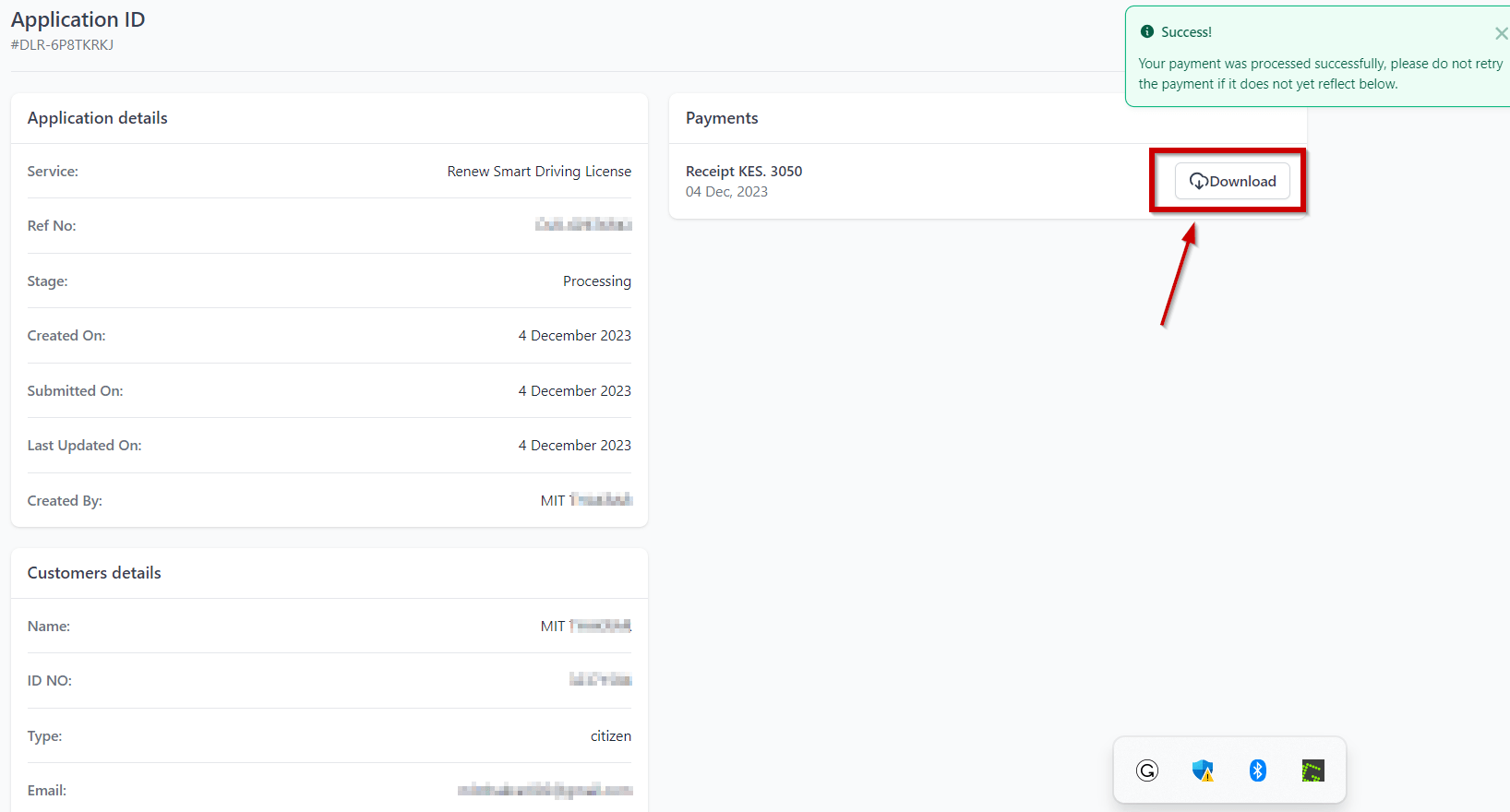Download the KES. 3050 payment receipt
Image resolution: width=1510 pixels, height=812 pixels.
point(1232,181)
